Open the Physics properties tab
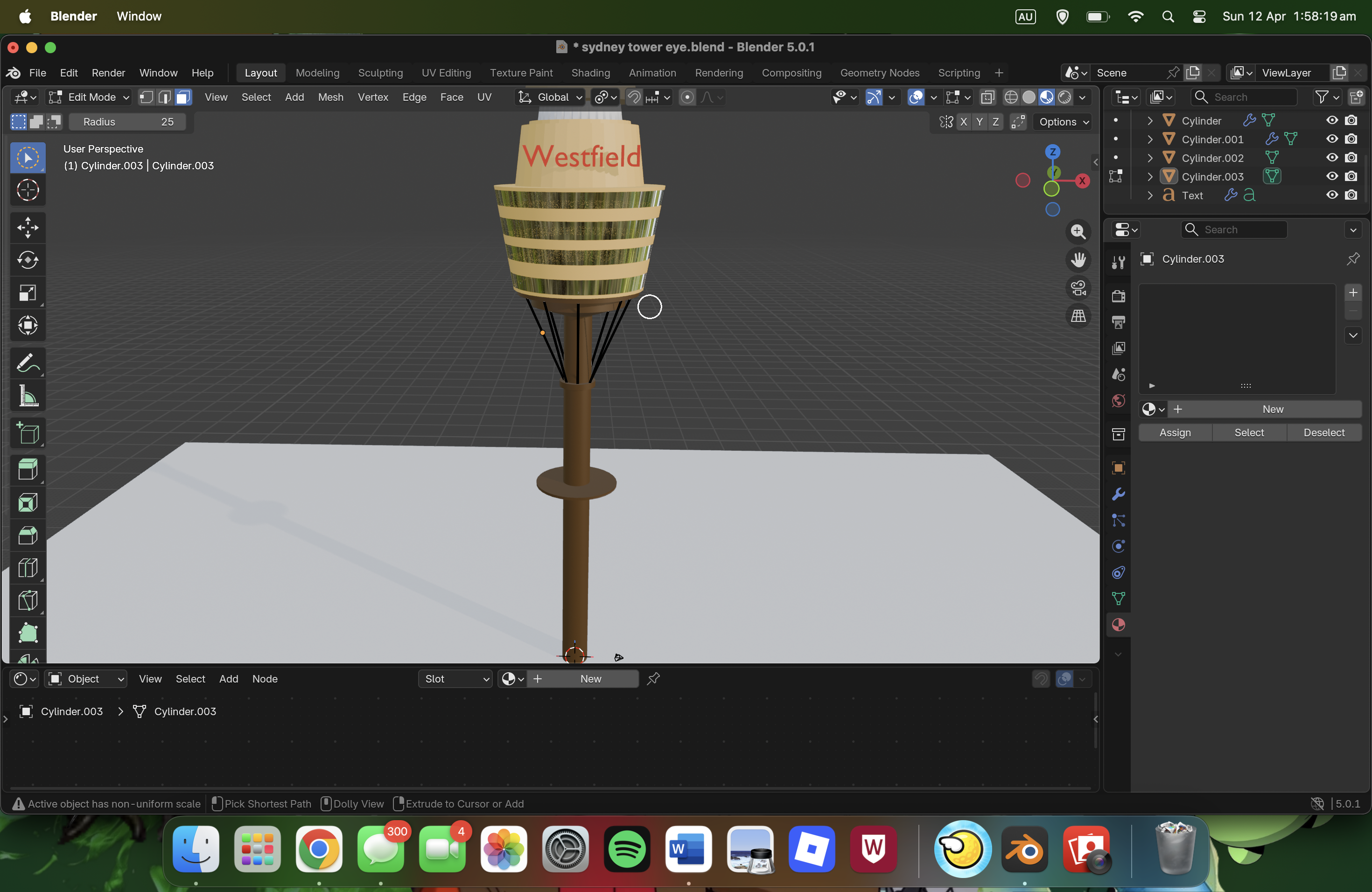1372x892 pixels. 1118,547
